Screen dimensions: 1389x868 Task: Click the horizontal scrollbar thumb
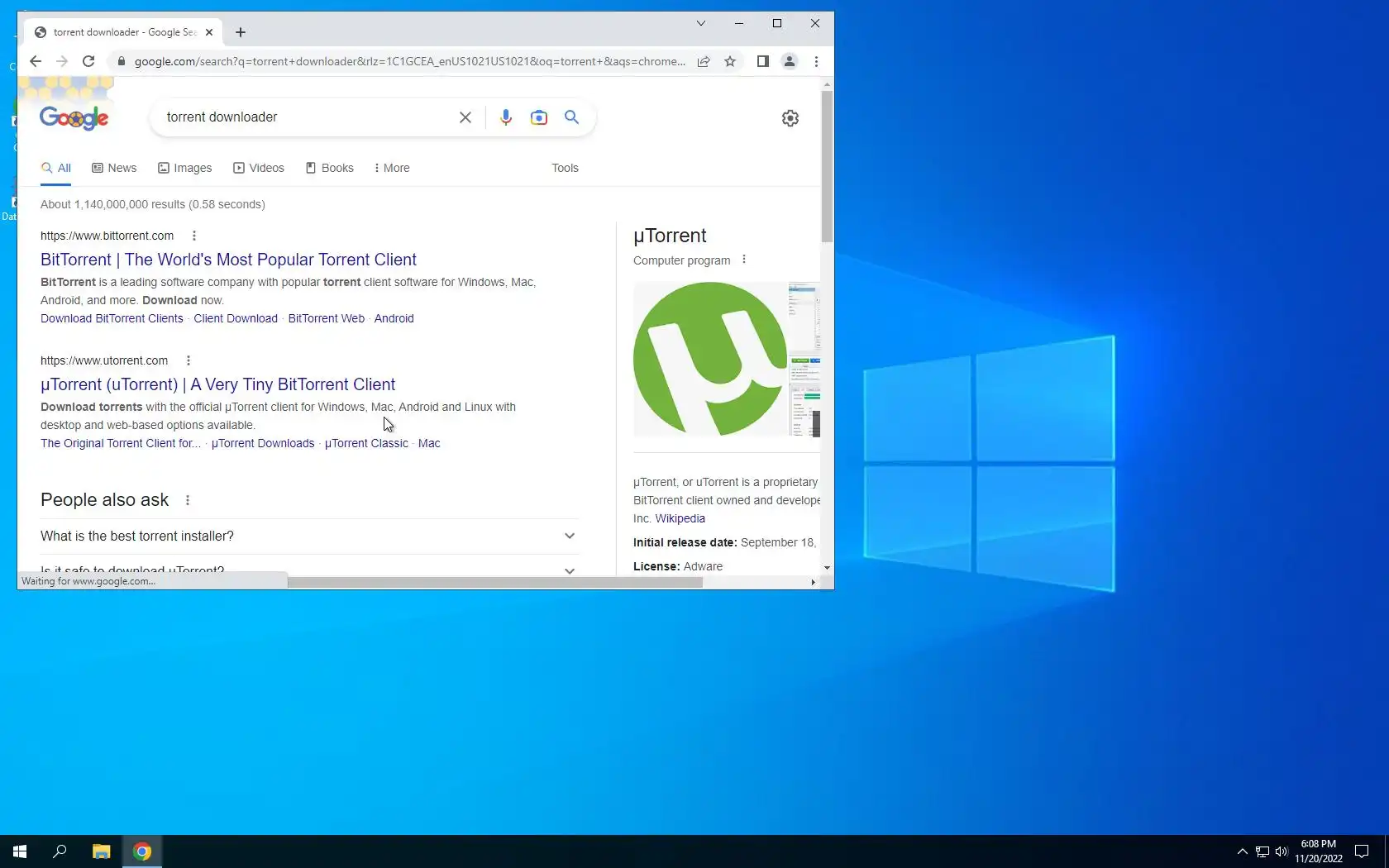click(495, 583)
